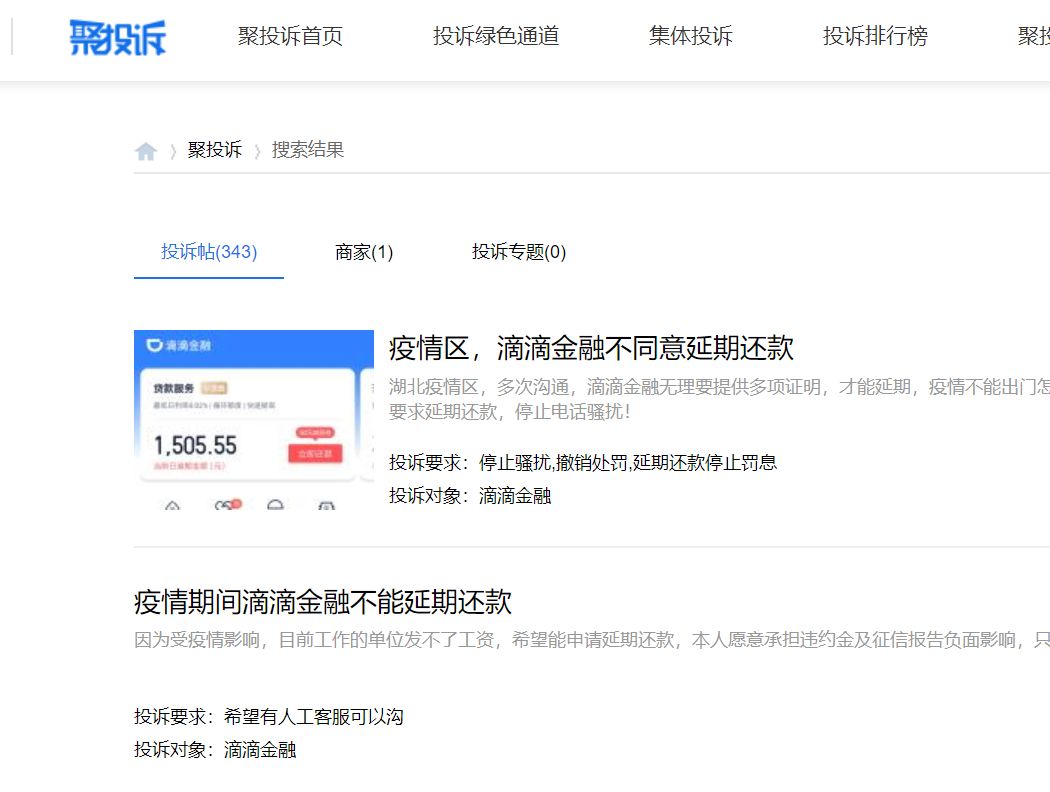Open complaint 疫情期间滴滴金融不能延期还款
The width and height of the screenshot is (1050, 792).
click(x=323, y=602)
